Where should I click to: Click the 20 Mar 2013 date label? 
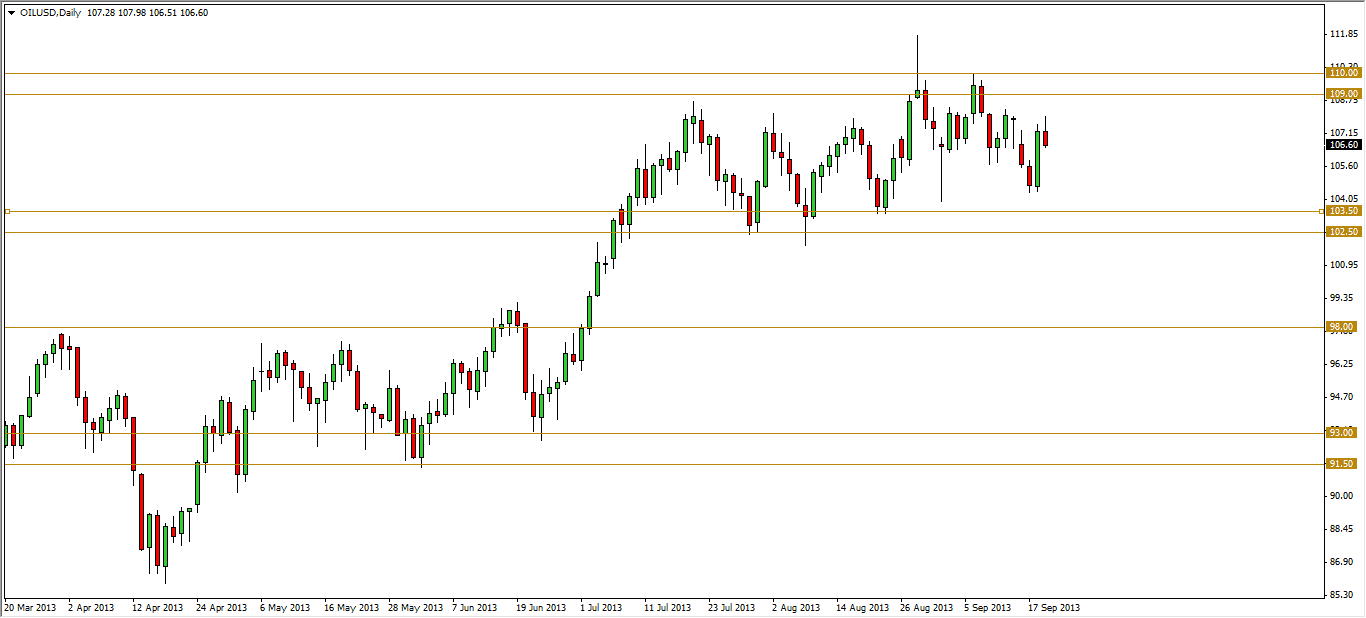pyautogui.click(x=30, y=607)
